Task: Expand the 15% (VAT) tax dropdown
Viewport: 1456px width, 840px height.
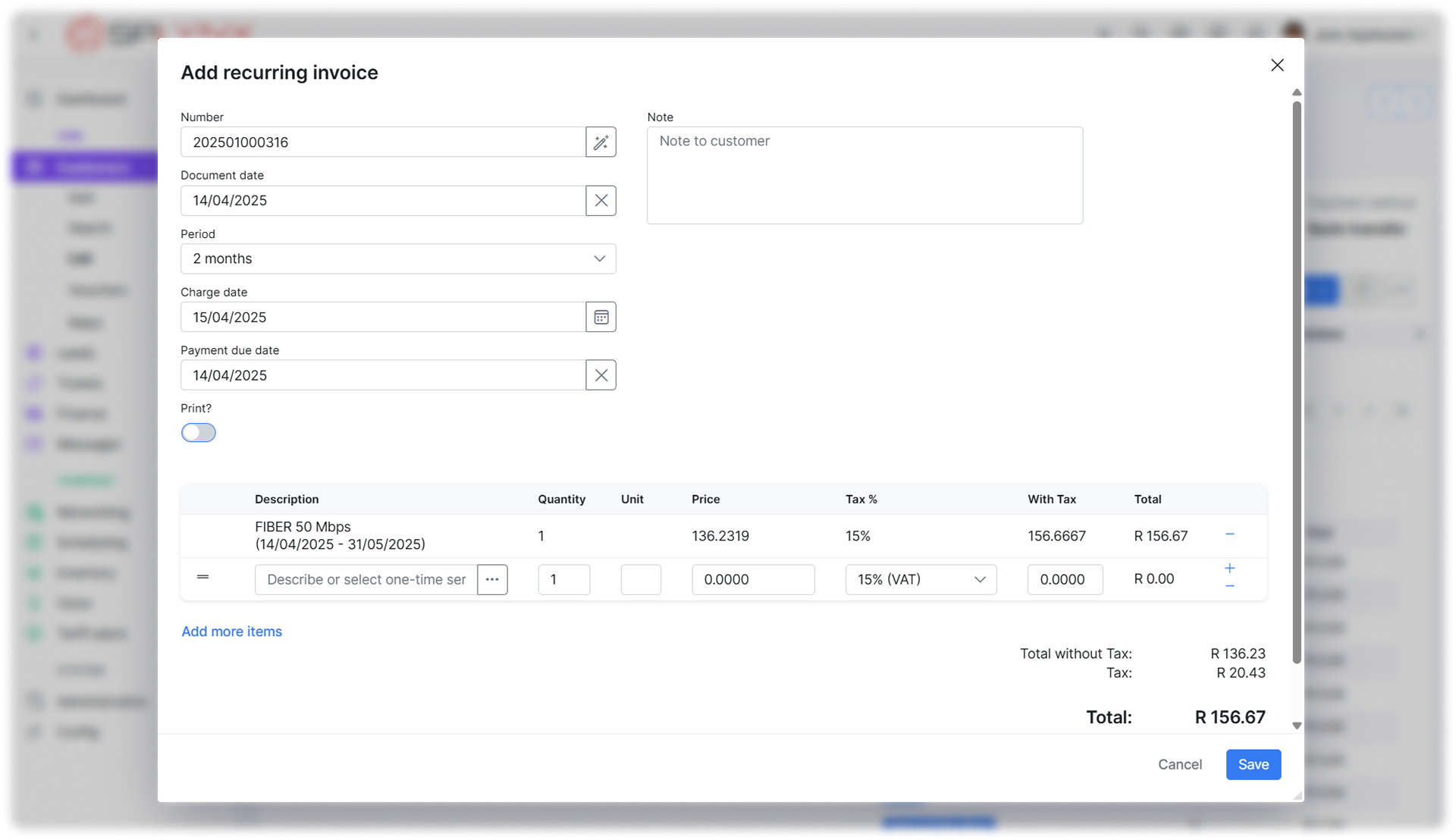Action: [x=921, y=580]
